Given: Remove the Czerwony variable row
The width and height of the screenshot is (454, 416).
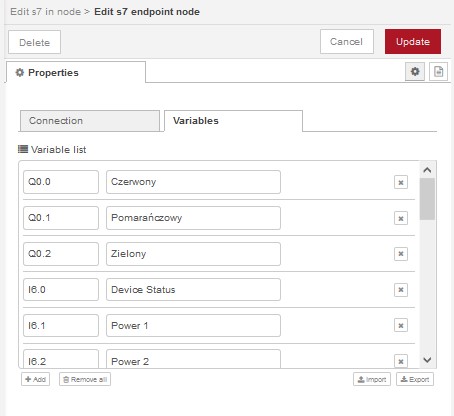Looking at the screenshot, I should point(401,182).
